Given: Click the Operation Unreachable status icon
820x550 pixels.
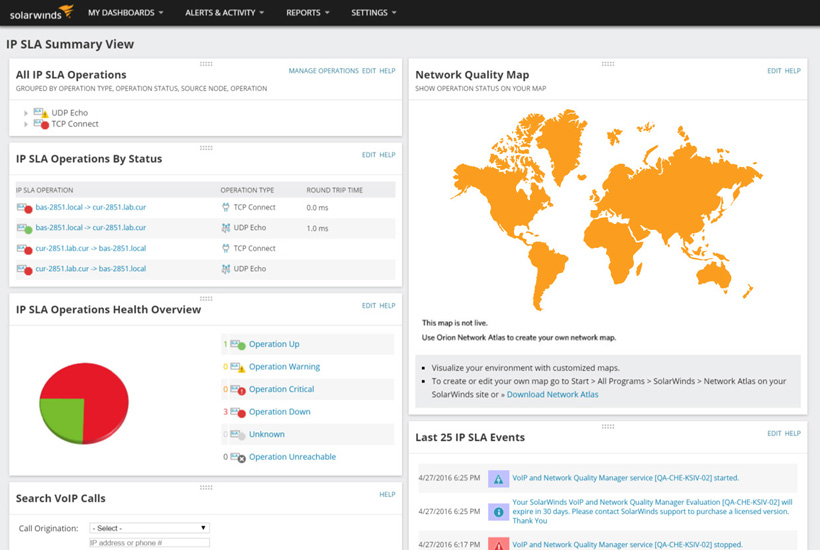Looking at the screenshot, I should click(x=237, y=457).
